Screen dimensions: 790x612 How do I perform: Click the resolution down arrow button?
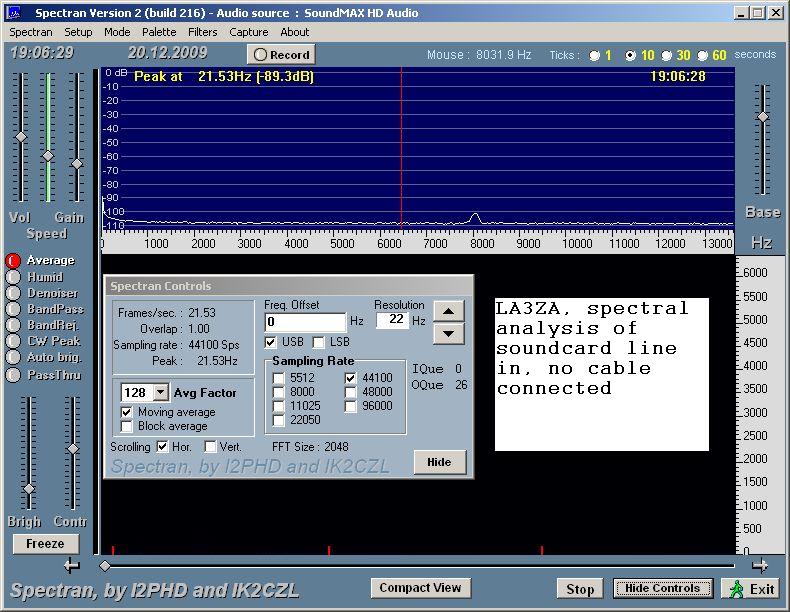(449, 333)
